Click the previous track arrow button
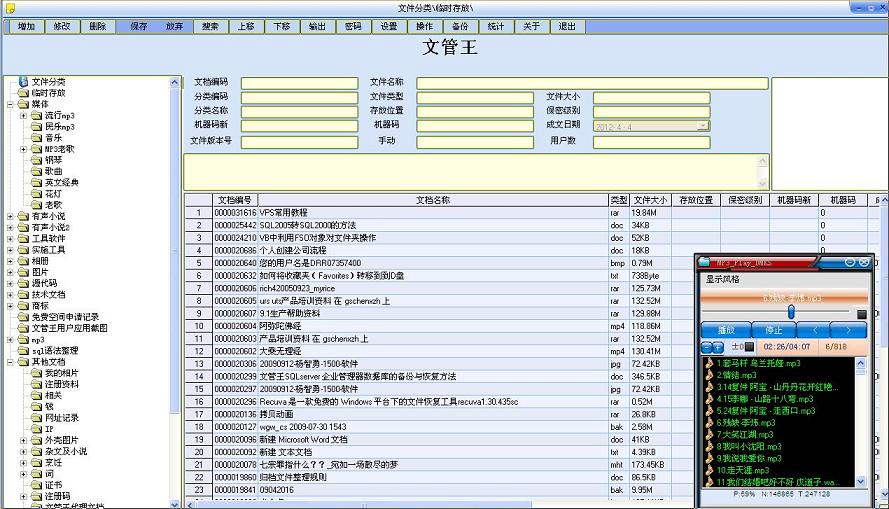The height and width of the screenshot is (509, 889). (x=814, y=330)
